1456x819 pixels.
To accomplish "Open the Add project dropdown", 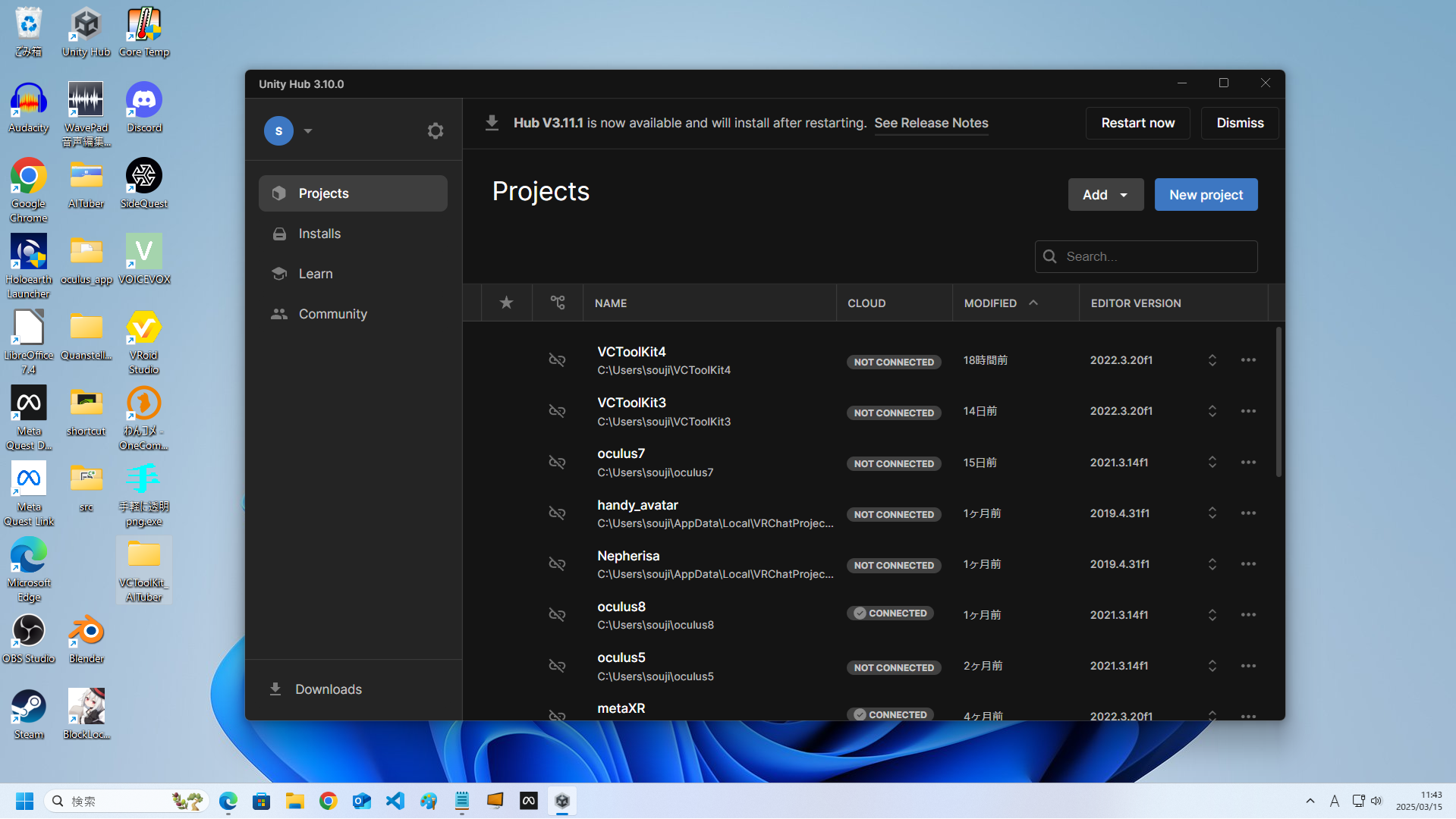I will 1105,195.
